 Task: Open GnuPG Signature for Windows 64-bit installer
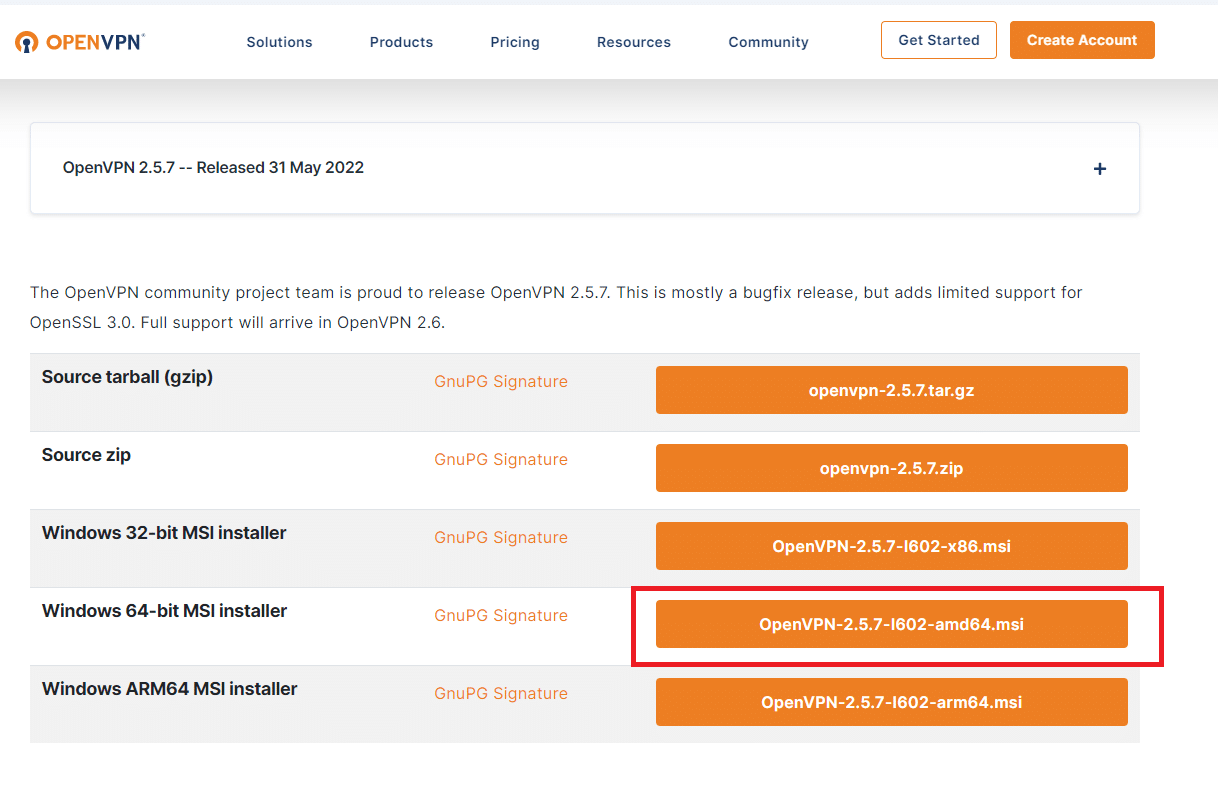(501, 616)
